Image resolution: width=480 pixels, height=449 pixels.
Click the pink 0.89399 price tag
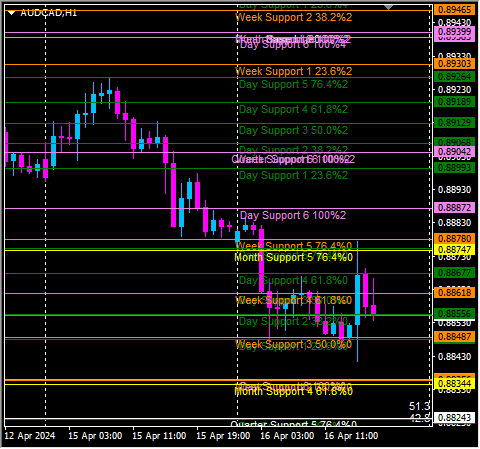point(454,32)
